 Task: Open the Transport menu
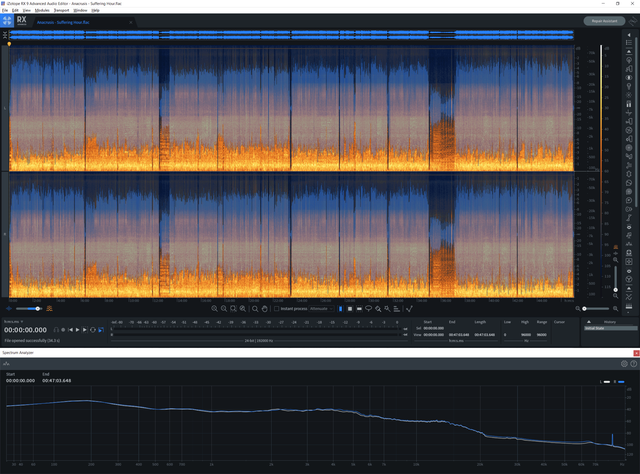61,10
